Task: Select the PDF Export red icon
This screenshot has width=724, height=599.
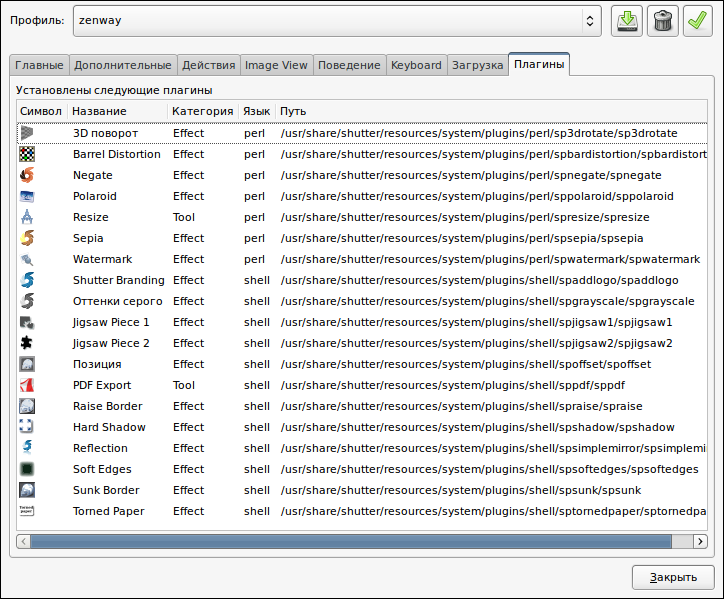Action: tap(27, 385)
